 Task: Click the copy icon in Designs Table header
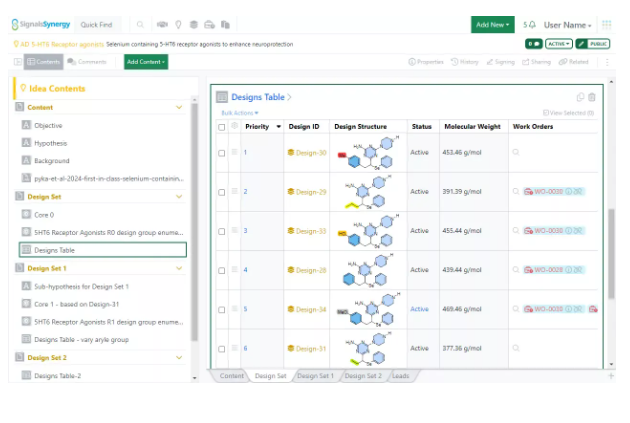pyautogui.click(x=580, y=97)
